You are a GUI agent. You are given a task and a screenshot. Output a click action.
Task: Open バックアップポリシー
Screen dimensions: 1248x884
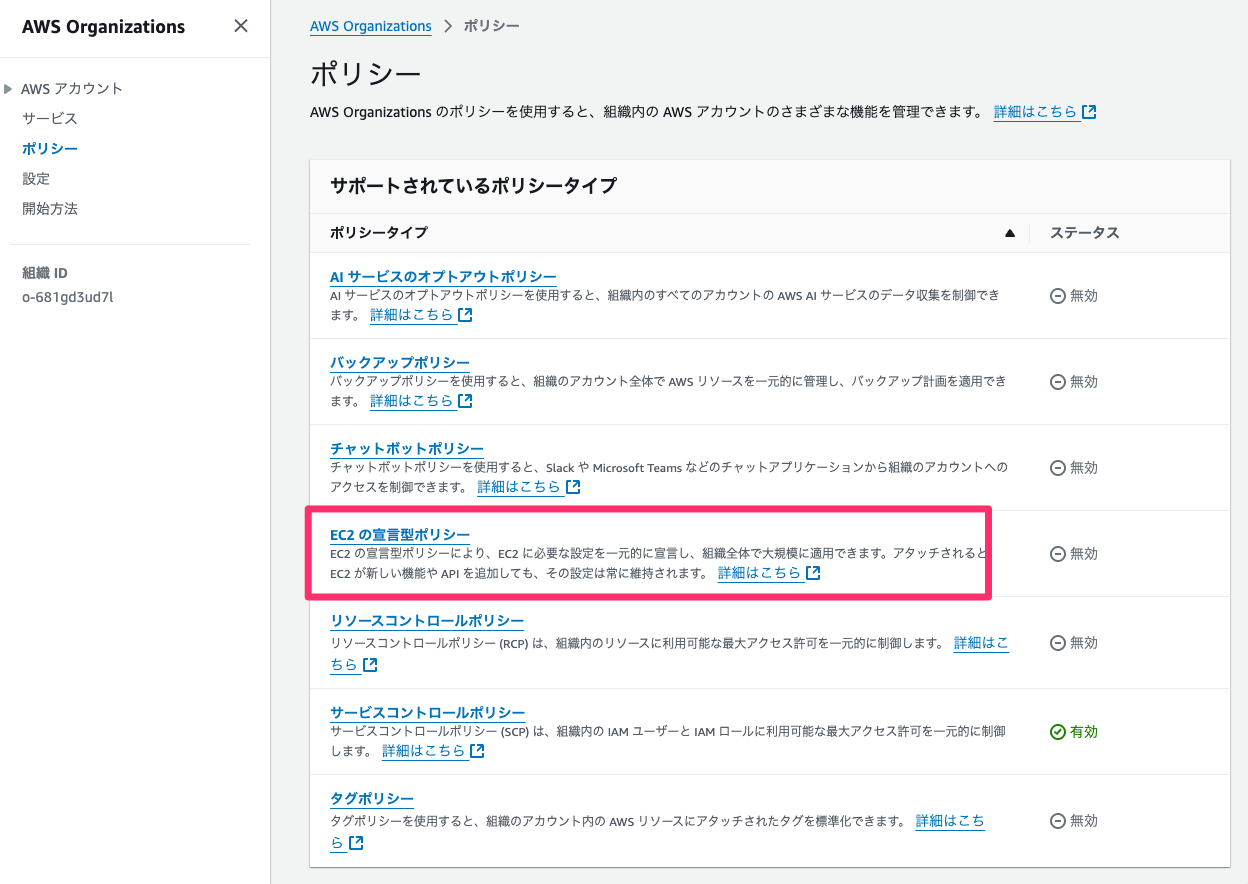pyautogui.click(x=400, y=362)
